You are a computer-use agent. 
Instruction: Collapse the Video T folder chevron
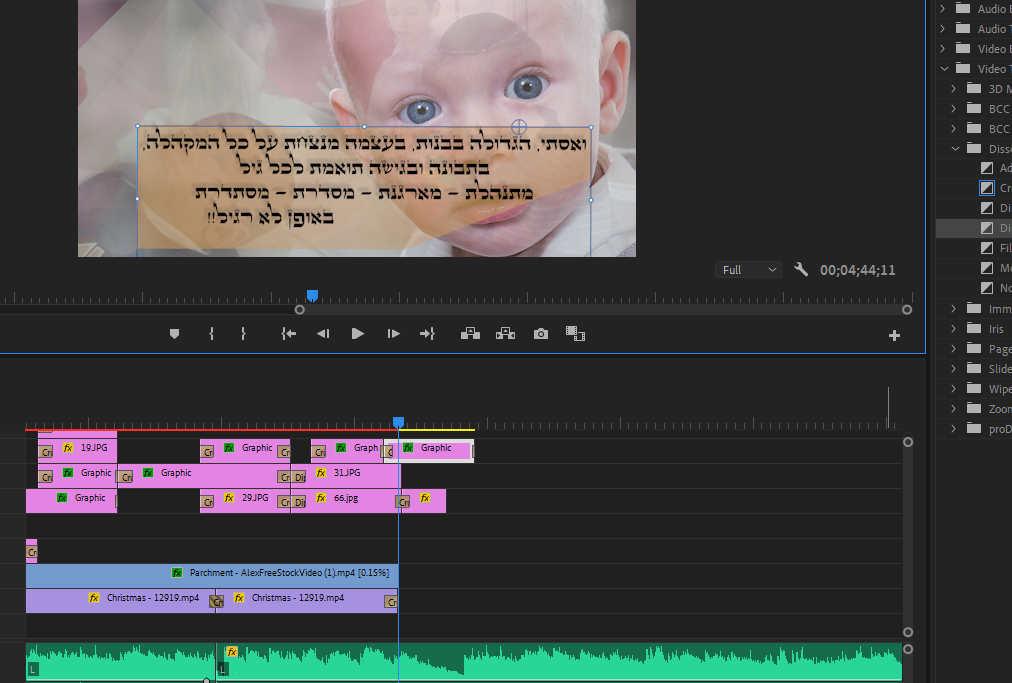944,68
